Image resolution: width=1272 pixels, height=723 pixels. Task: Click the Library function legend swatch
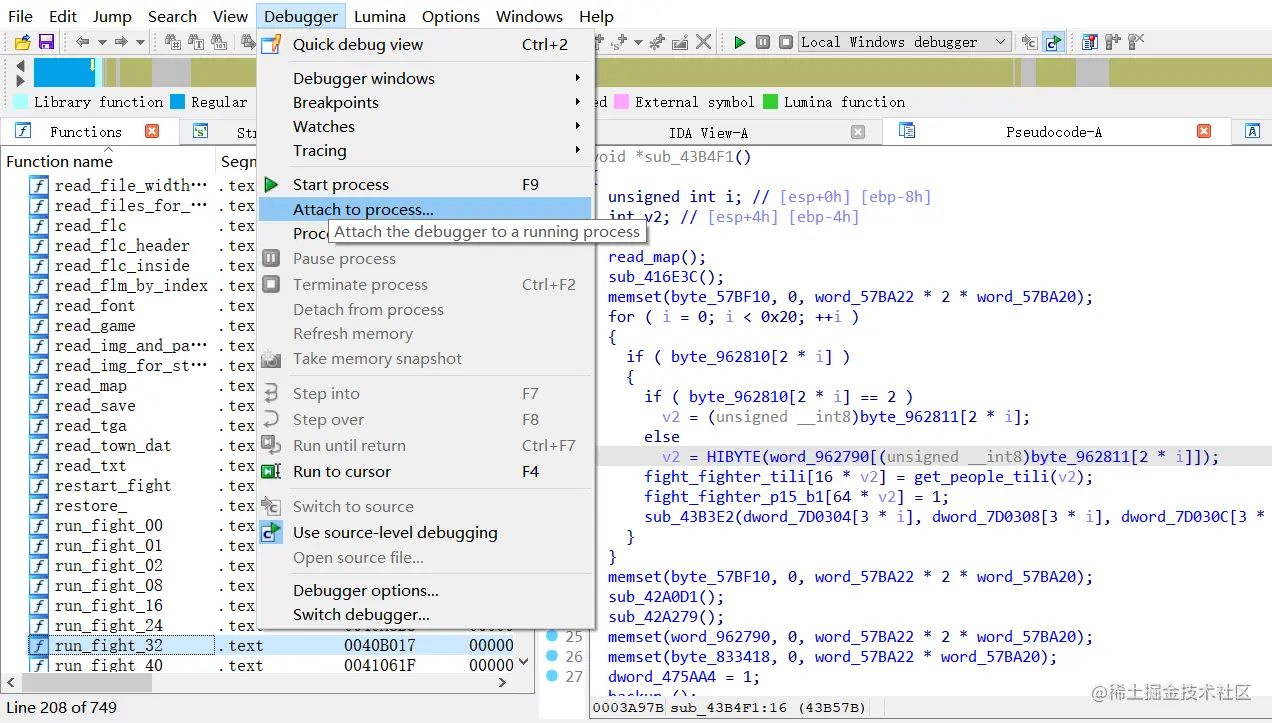pyautogui.click(x=20, y=102)
